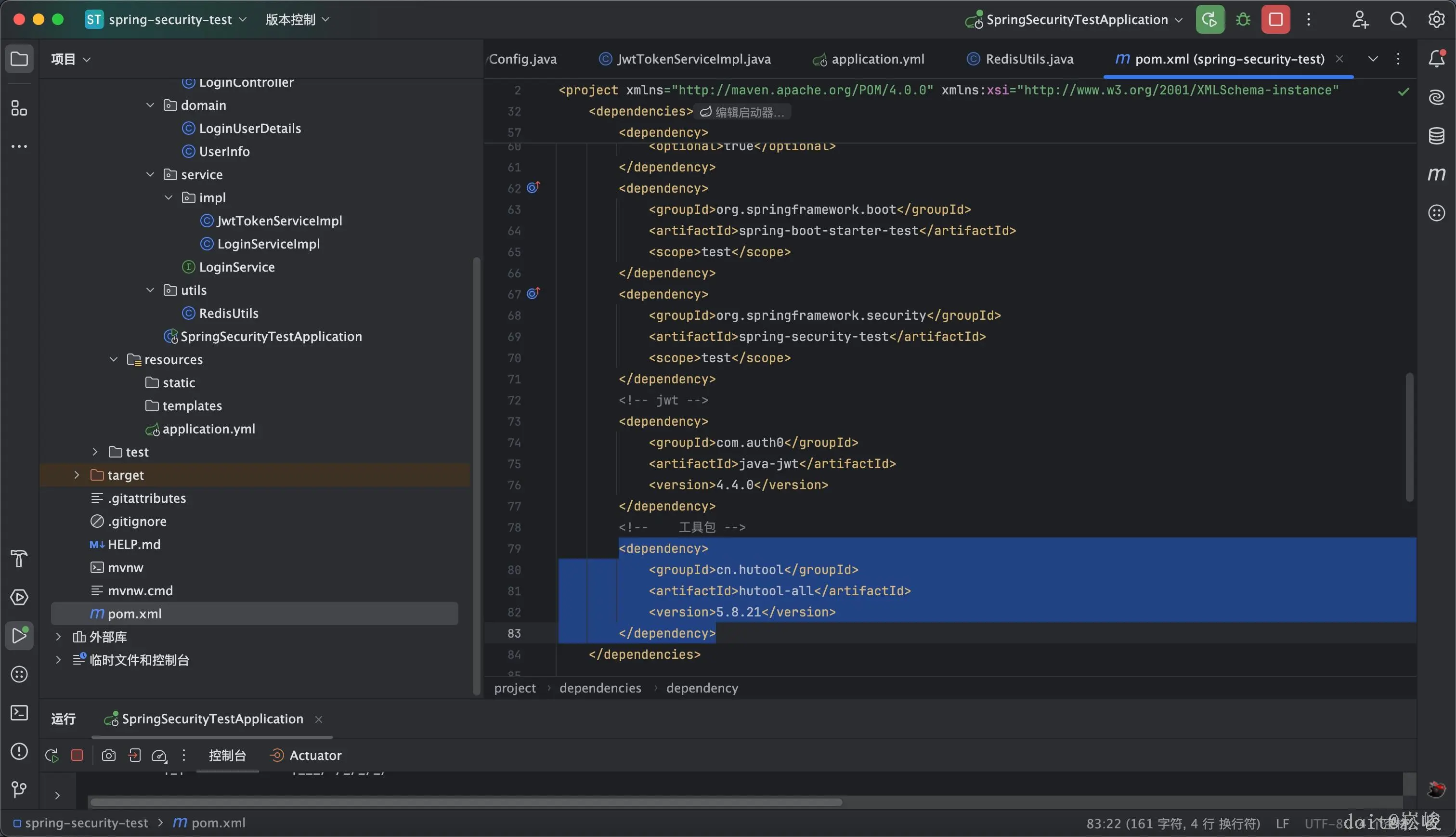Expand the target folder
This screenshot has height=837, width=1456.
(x=77, y=475)
